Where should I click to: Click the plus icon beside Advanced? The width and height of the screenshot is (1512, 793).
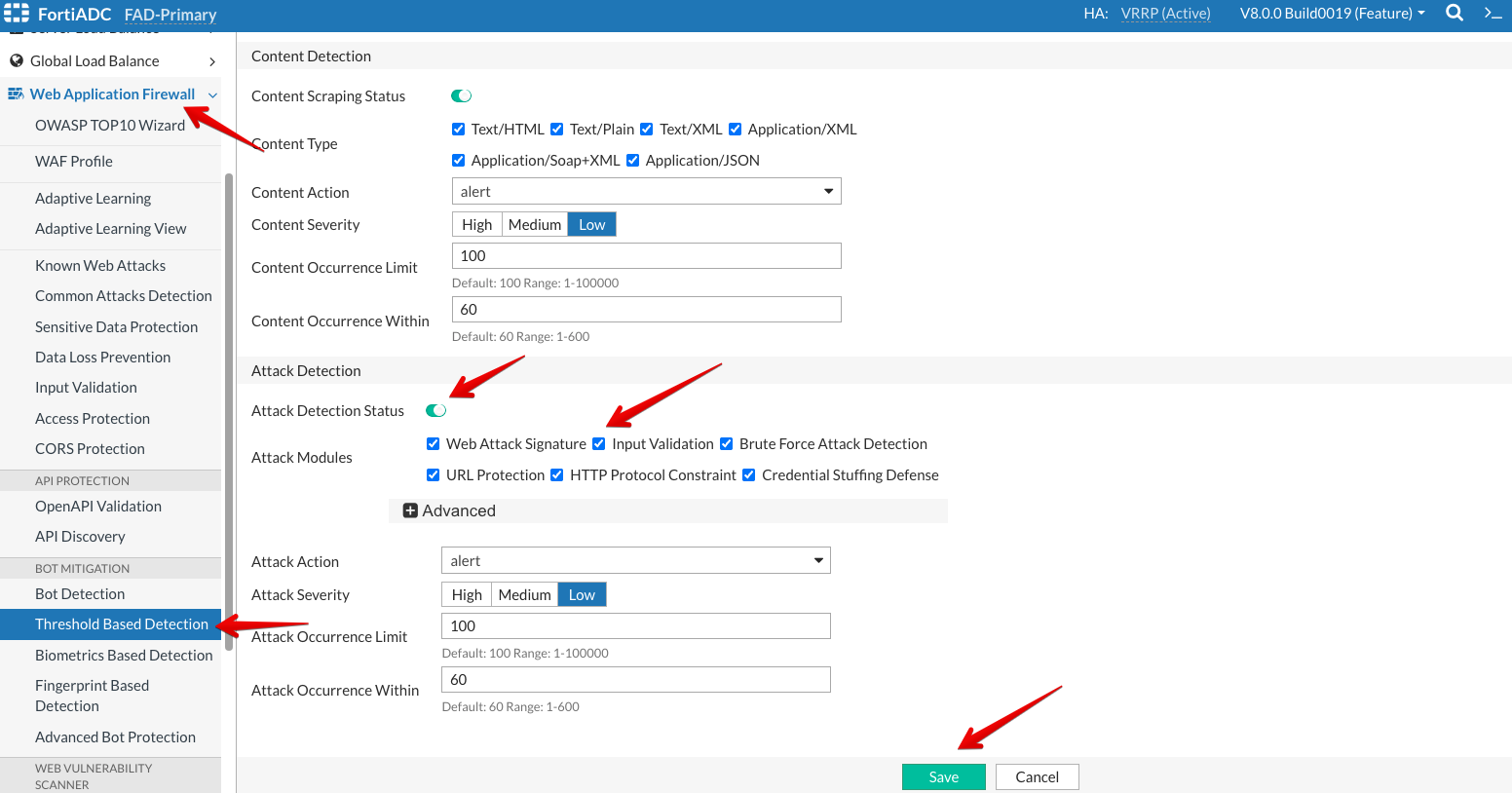coord(410,510)
